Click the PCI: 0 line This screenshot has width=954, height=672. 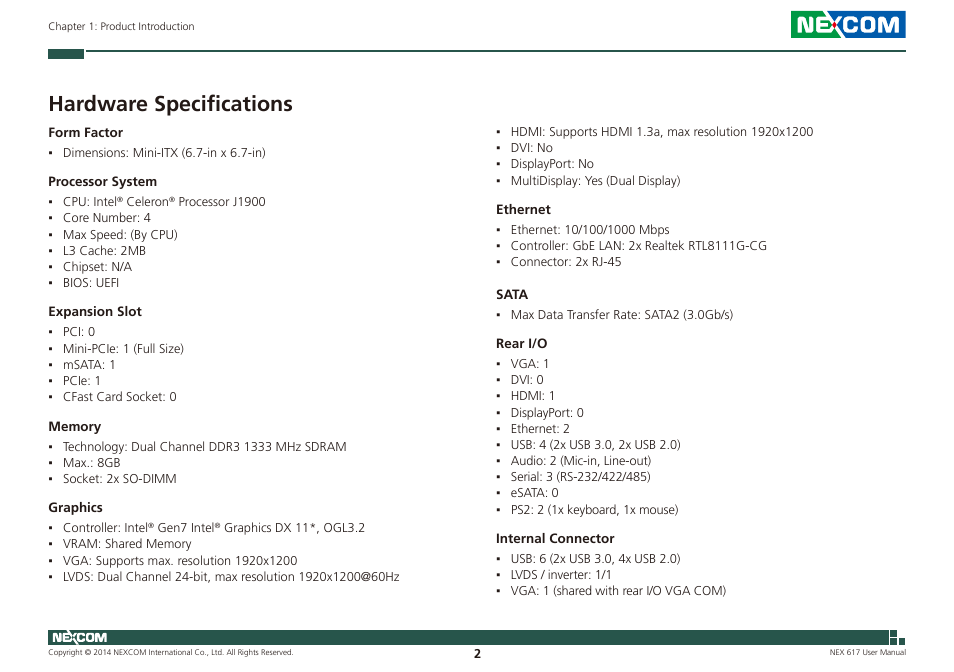79,331
